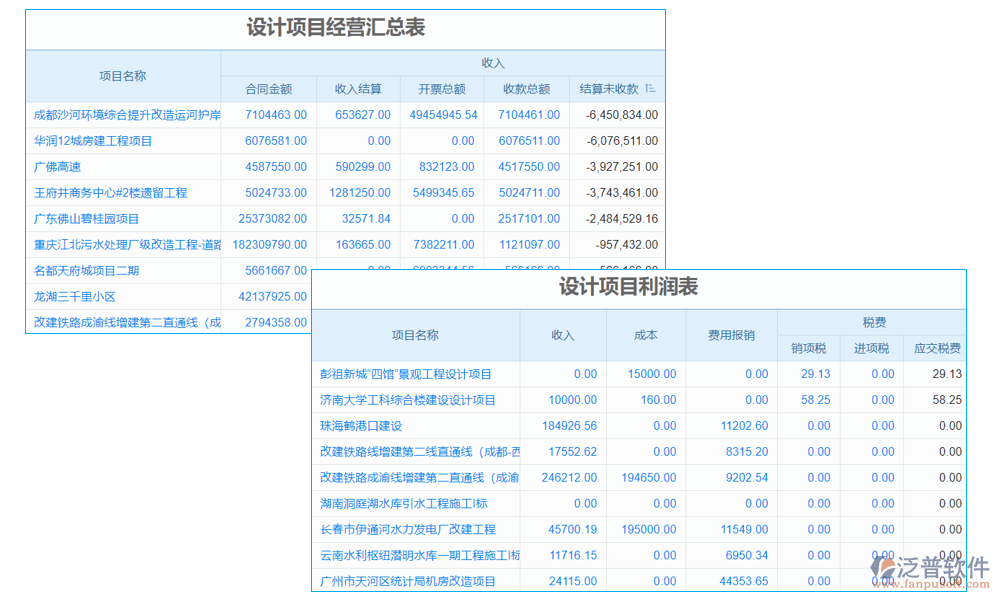Open the 广州市天河区统计局机房改造项目 link
1000x600 pixels.
[416, 581]
